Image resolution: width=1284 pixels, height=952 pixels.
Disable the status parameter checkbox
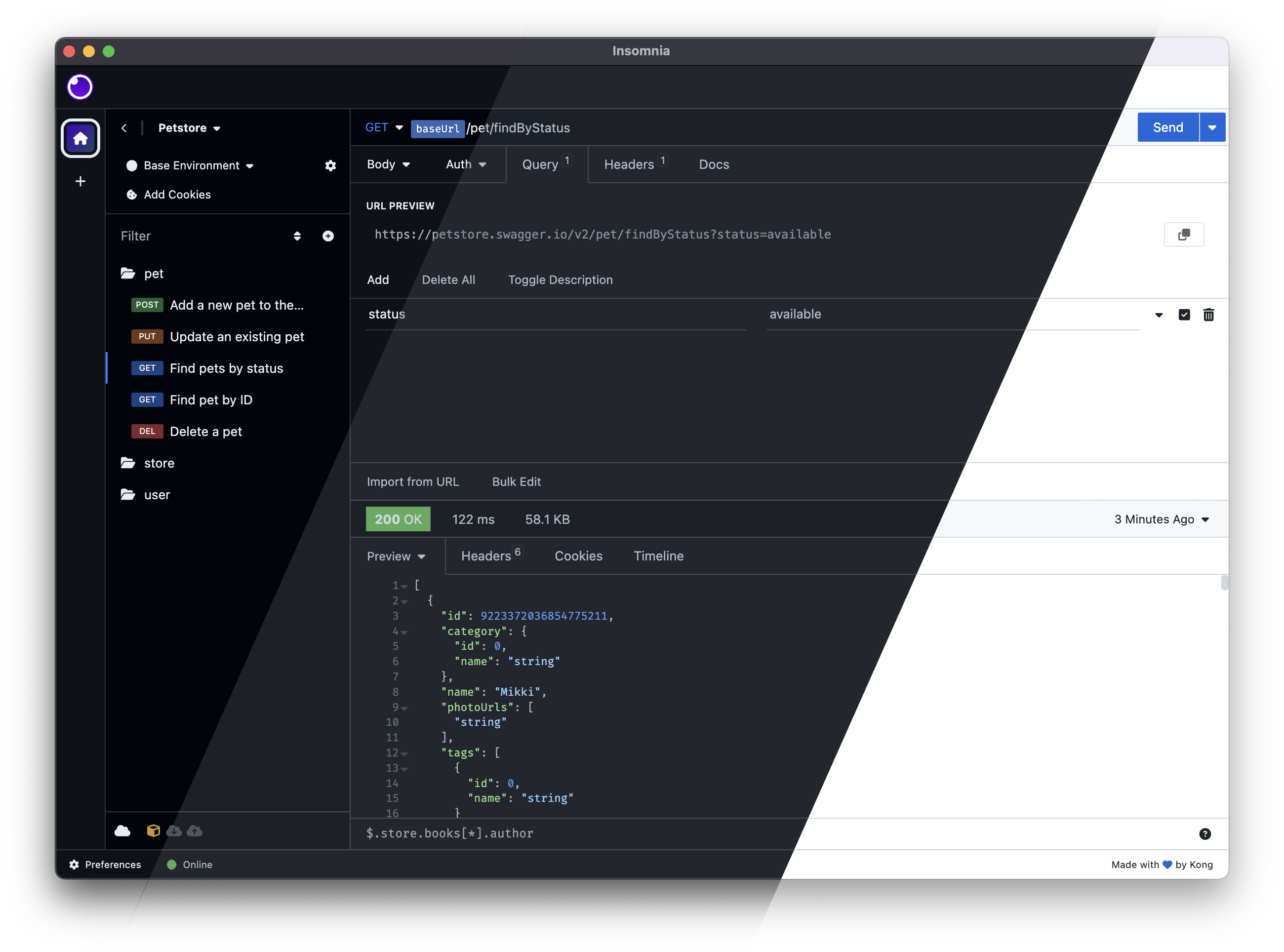[1184, 315]
